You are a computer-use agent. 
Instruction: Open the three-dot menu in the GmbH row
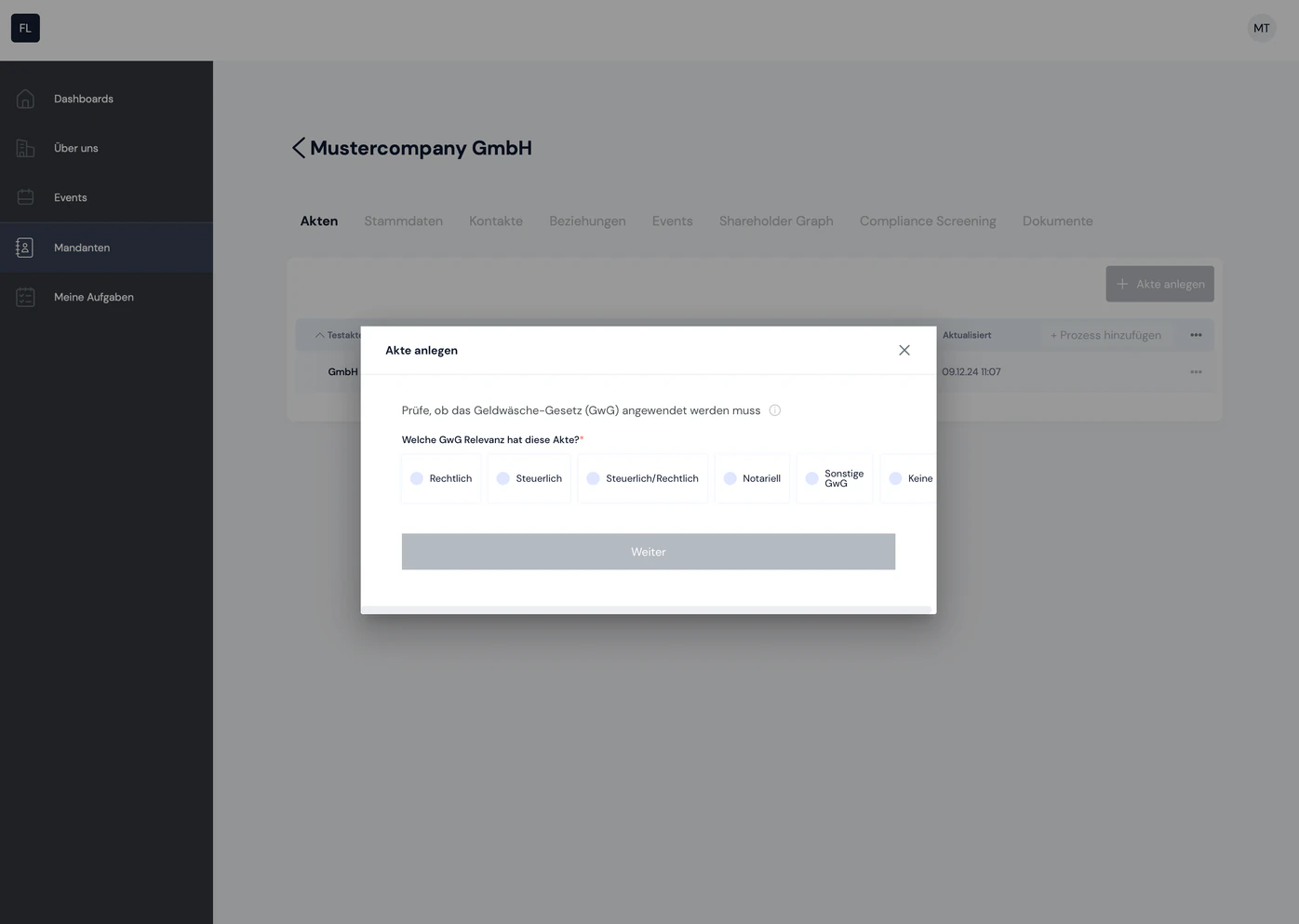point(1196,372)
